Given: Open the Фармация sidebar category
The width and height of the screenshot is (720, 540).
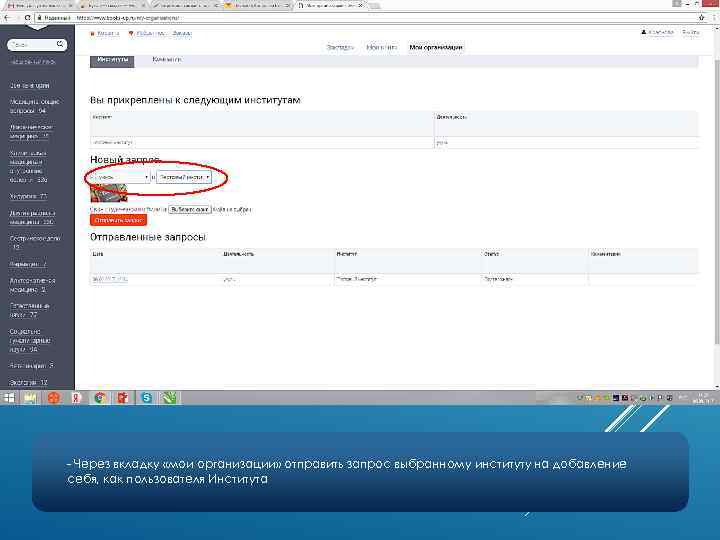Looking at the screenshot, I should (x=28, y=264).
